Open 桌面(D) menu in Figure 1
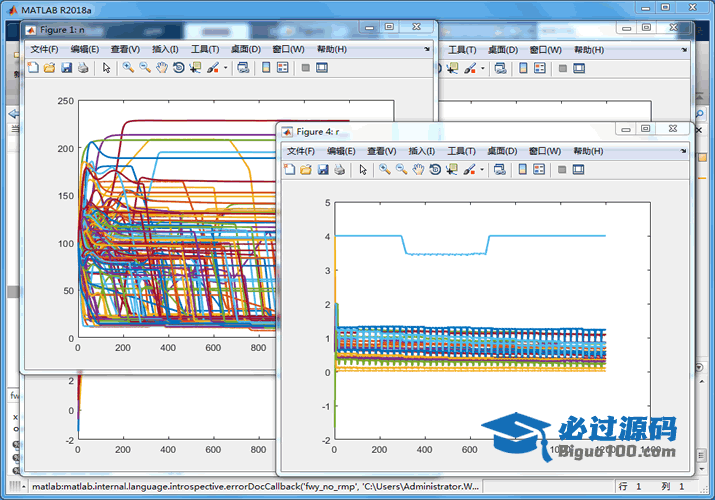715x500 pixels. pos(246,49)
